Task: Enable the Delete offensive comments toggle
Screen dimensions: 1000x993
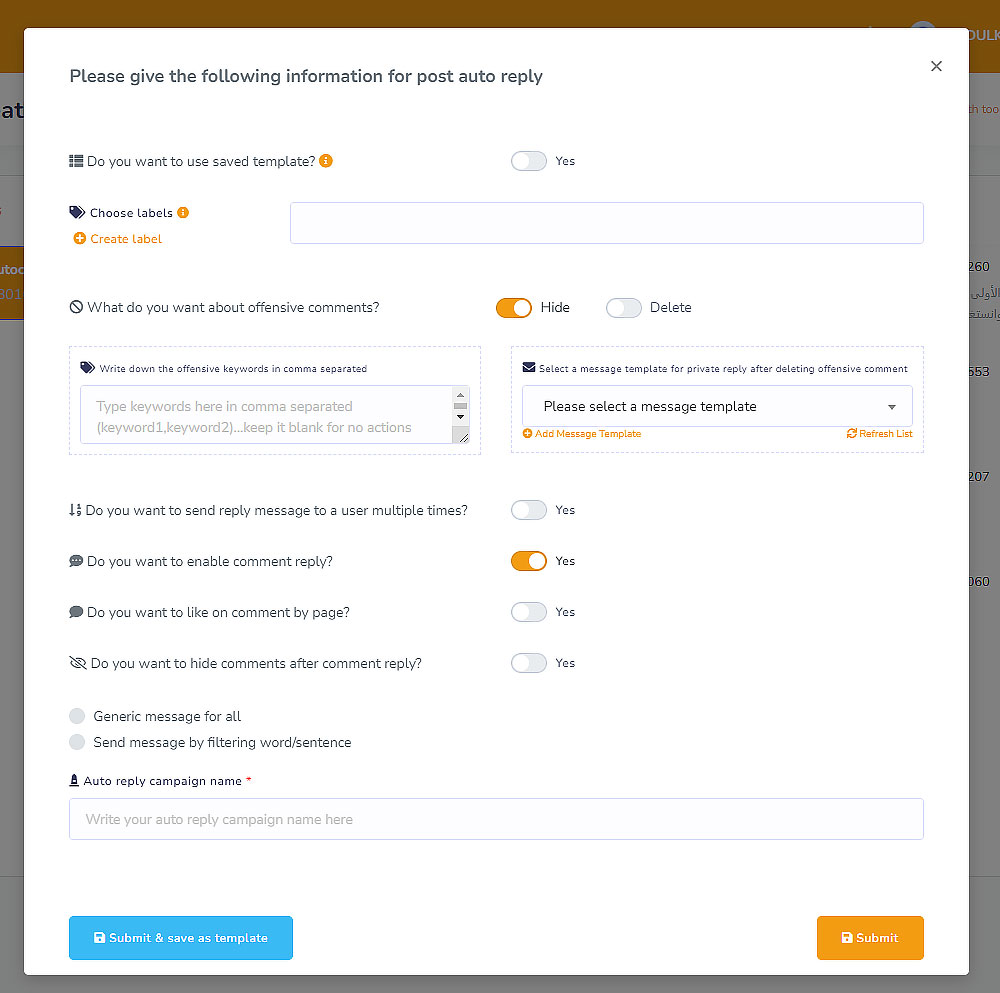Action: [623, 308]
